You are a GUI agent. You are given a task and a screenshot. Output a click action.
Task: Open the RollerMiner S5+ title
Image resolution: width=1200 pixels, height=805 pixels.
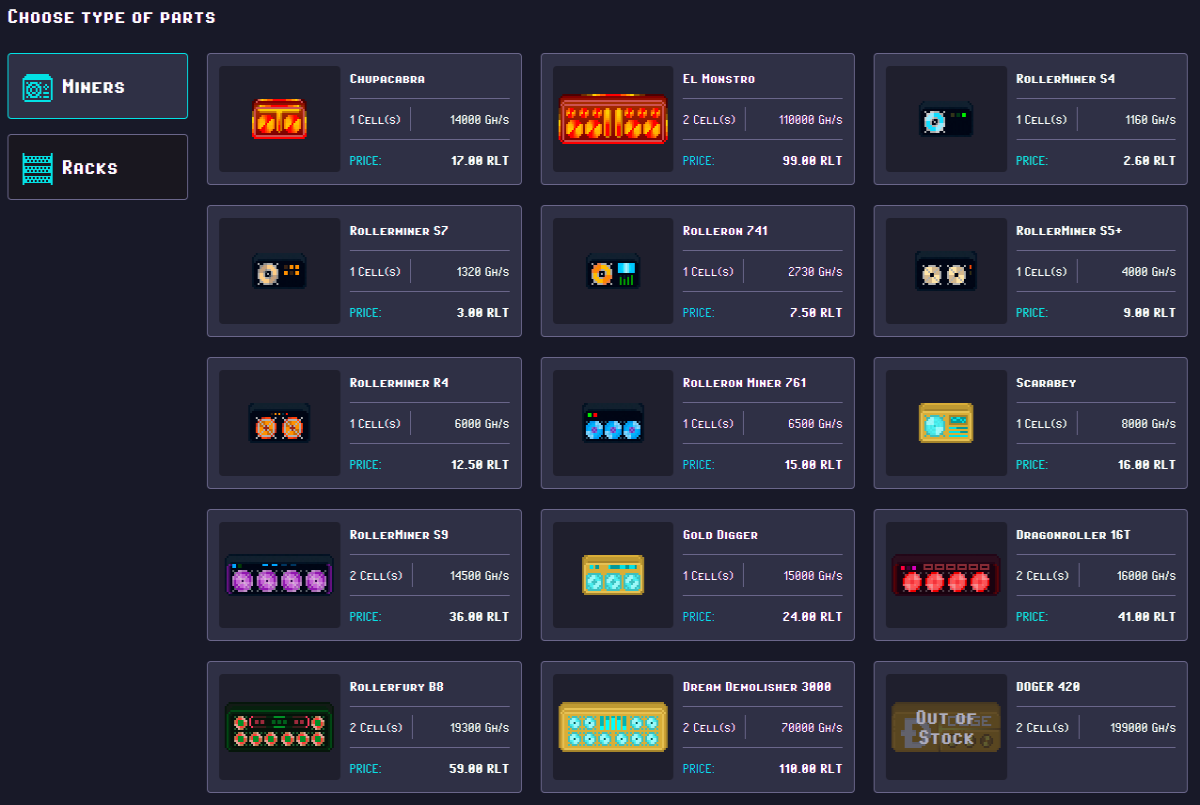(x=1069, y=231)
